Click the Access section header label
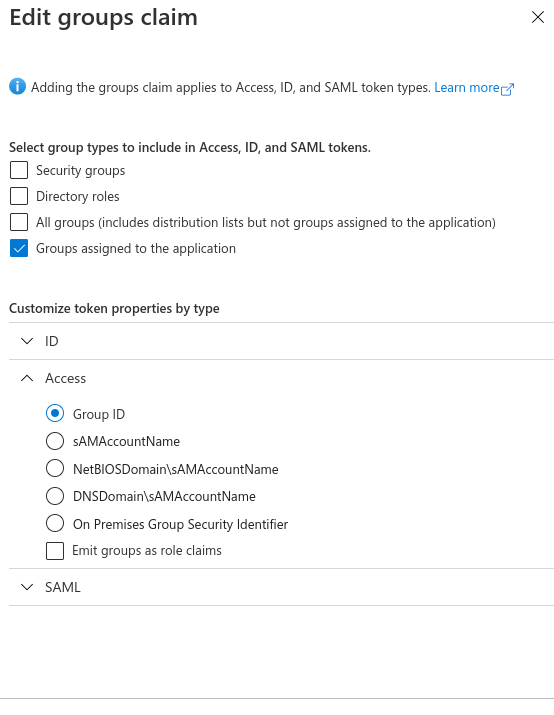This screenshot has width=554, height=715. pyautogui.click(x=65, y=378)
